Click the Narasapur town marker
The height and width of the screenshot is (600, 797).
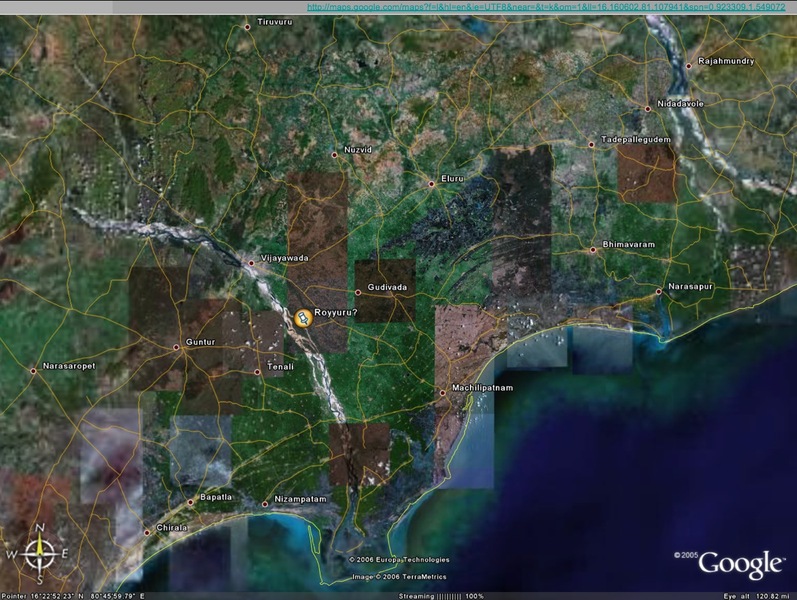[658, 292]
